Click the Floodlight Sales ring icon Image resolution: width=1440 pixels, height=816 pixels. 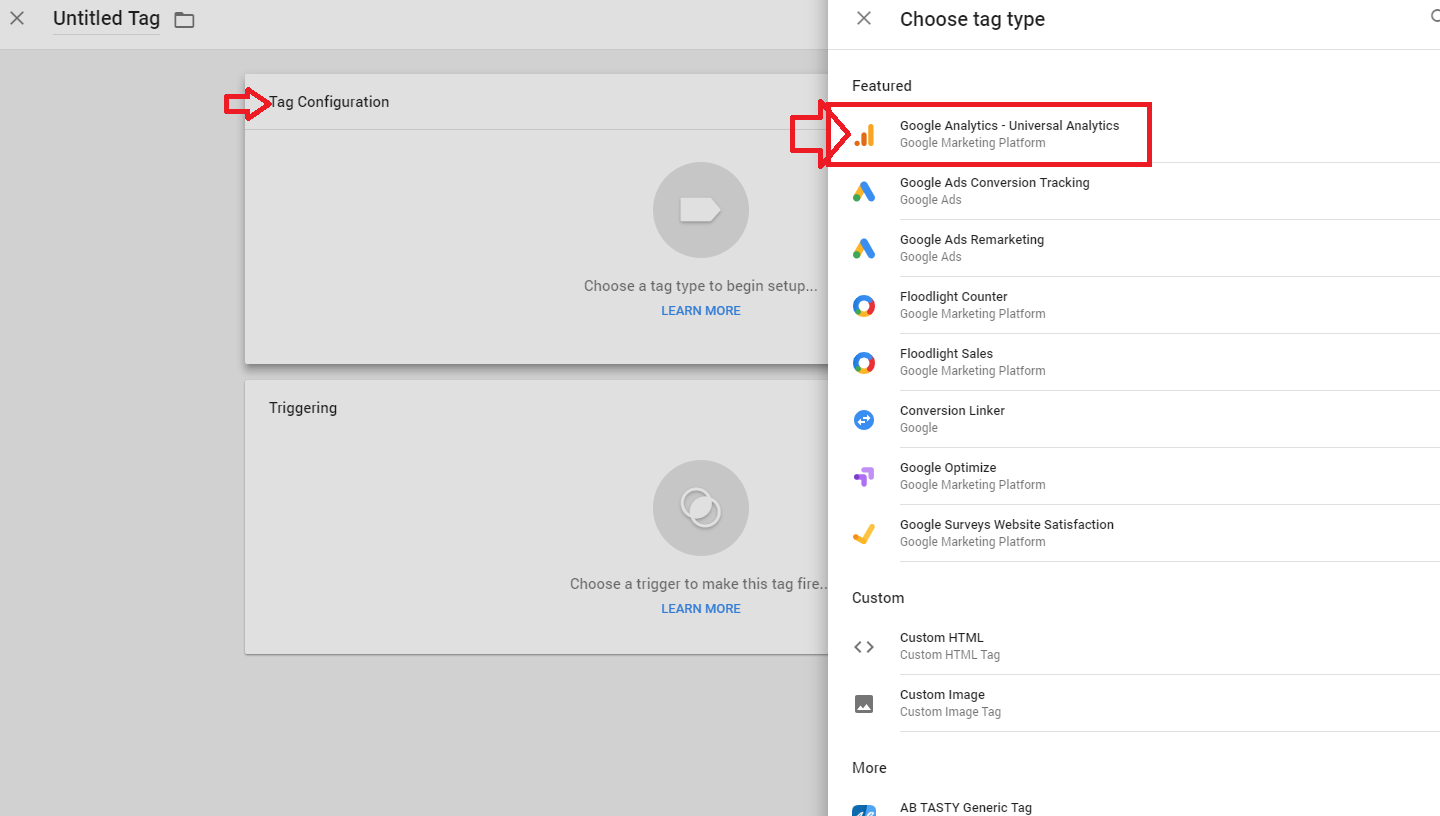[864, 363]
